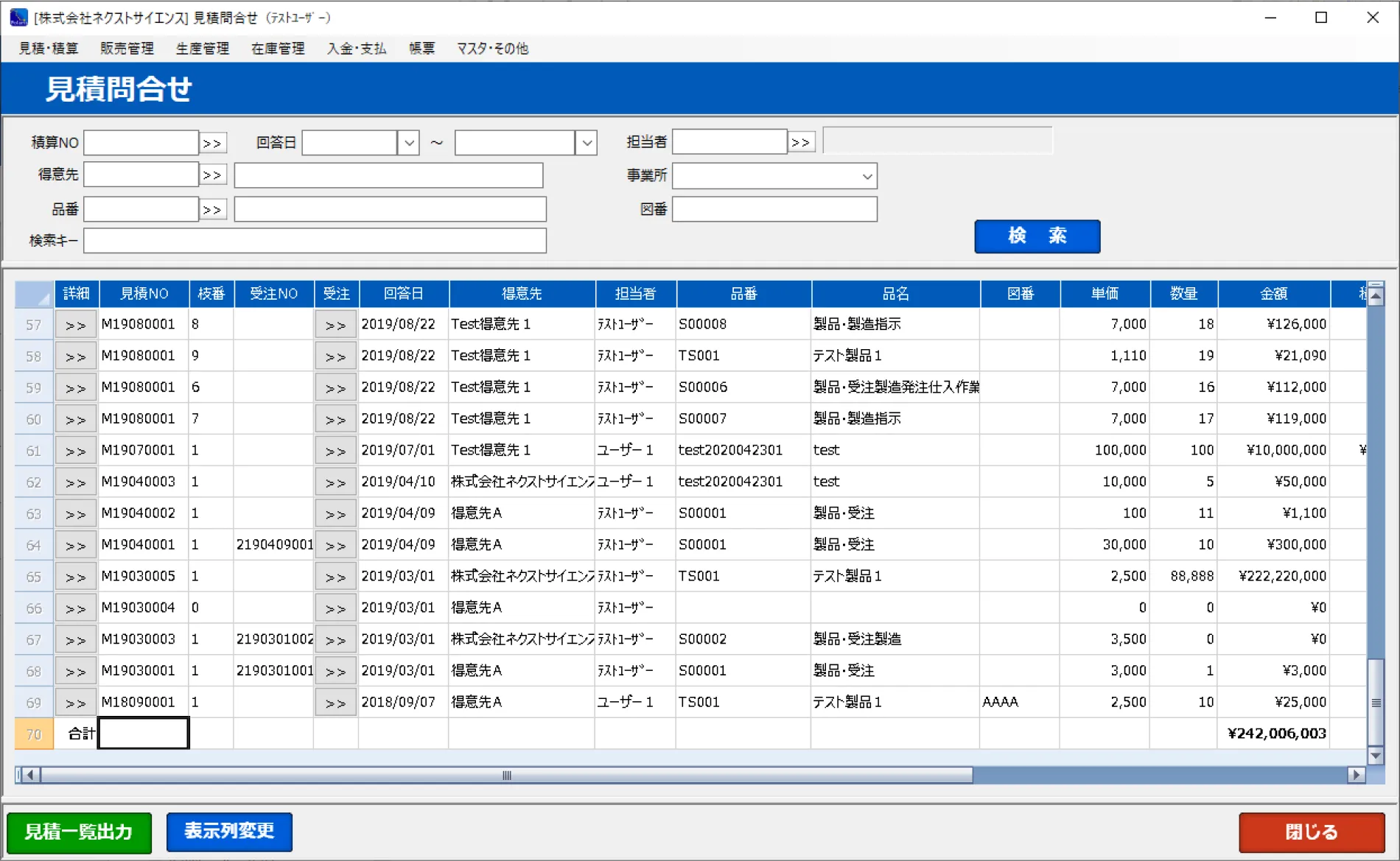Open 詳細 for row 69 M18090001
Image resolution: width=1400 pixels, height=861 pixels.
pos(76,703)
